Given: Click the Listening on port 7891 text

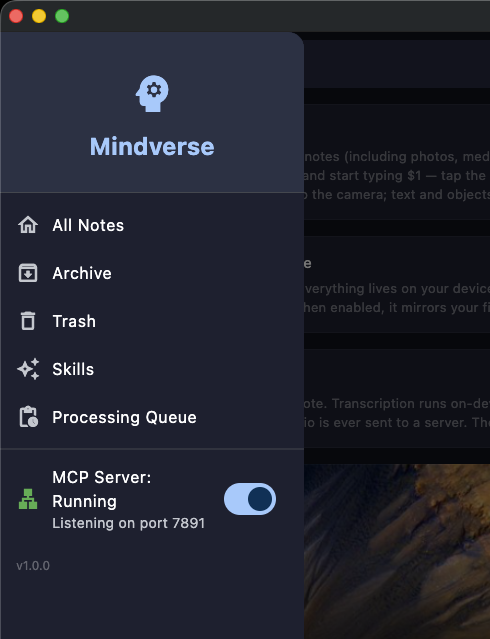Looking at the screenshot, I should pyautogui.click(x=128, y=523).
